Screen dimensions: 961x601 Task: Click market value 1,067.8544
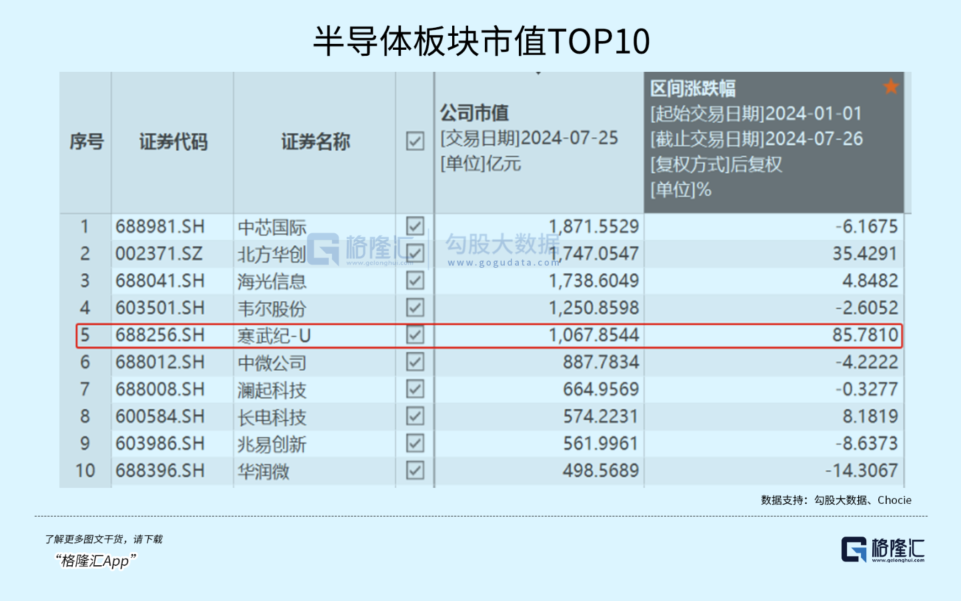(593, 335)
